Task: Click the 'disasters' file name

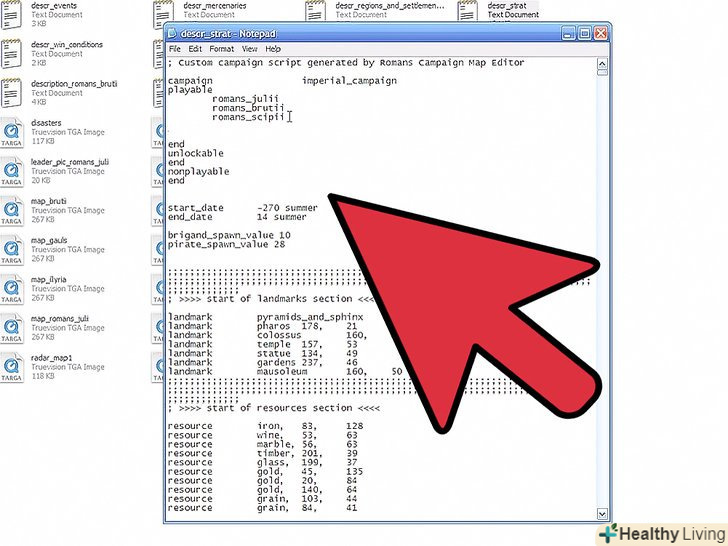Action: click(46, 123)
